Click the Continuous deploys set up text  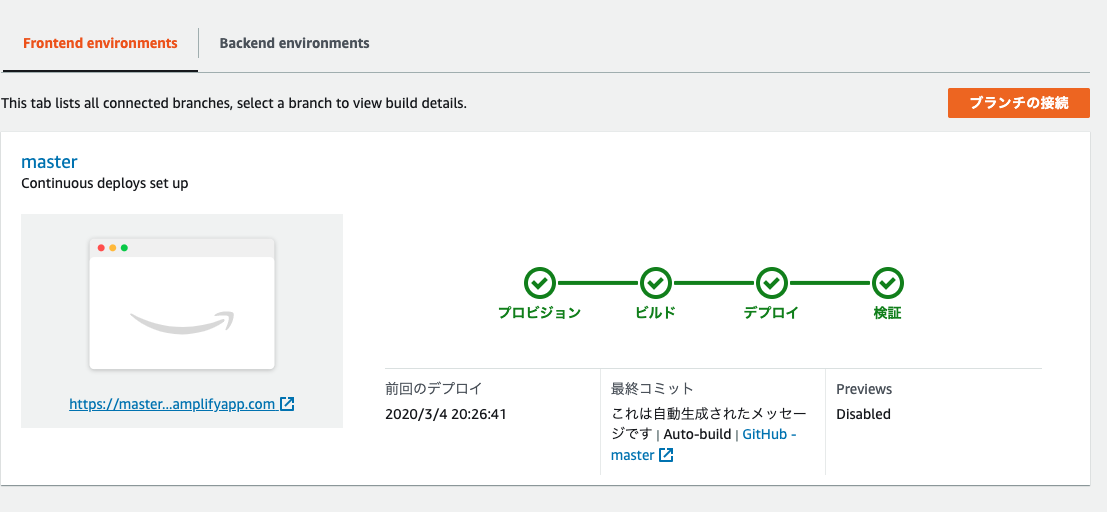pos(105,184)
